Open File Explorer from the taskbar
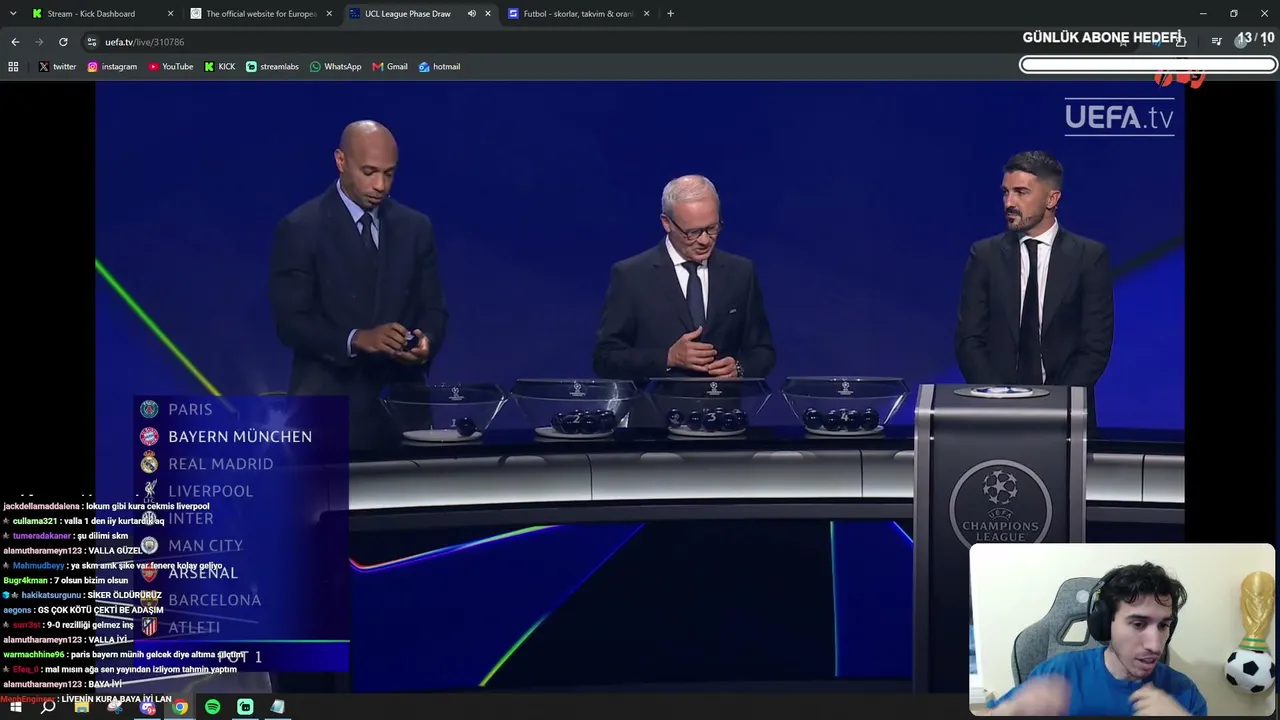 82,707
